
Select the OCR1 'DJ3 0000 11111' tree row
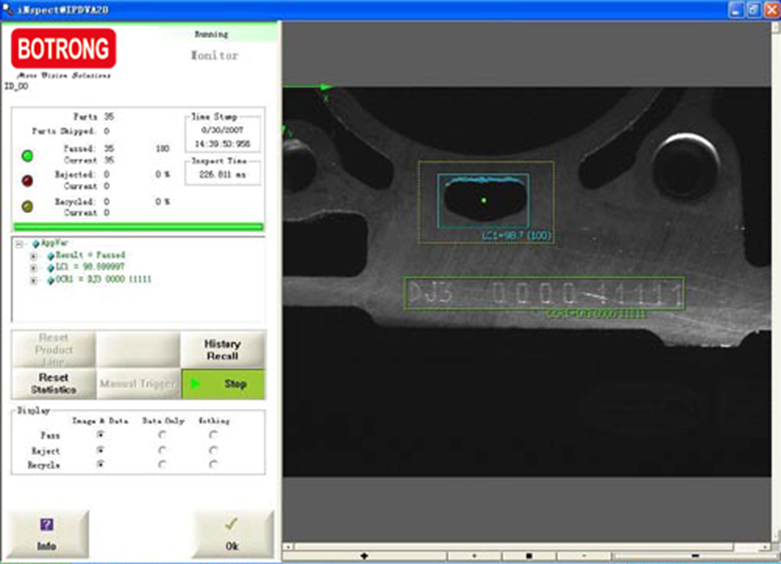coord(103,280)
